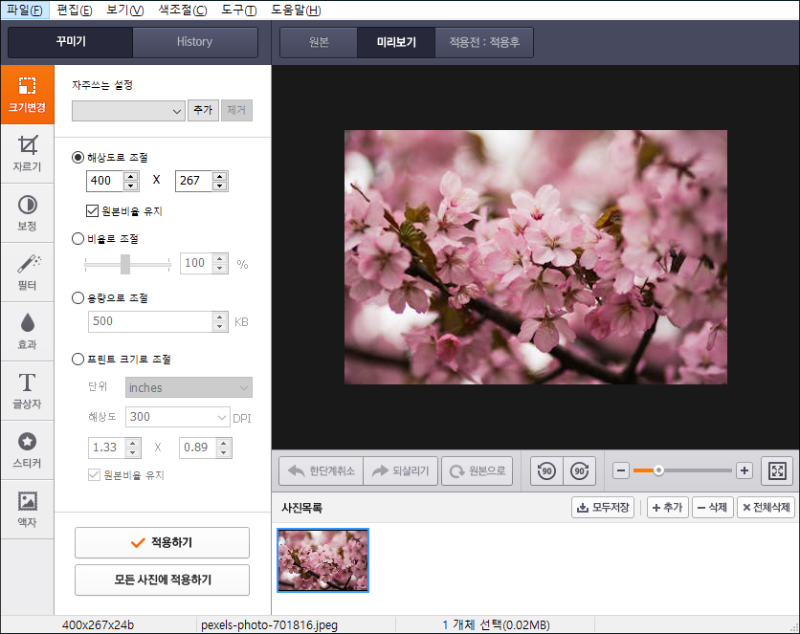
Task: Click 400x267x24b in status bar
Action: (x=98, y=625)
